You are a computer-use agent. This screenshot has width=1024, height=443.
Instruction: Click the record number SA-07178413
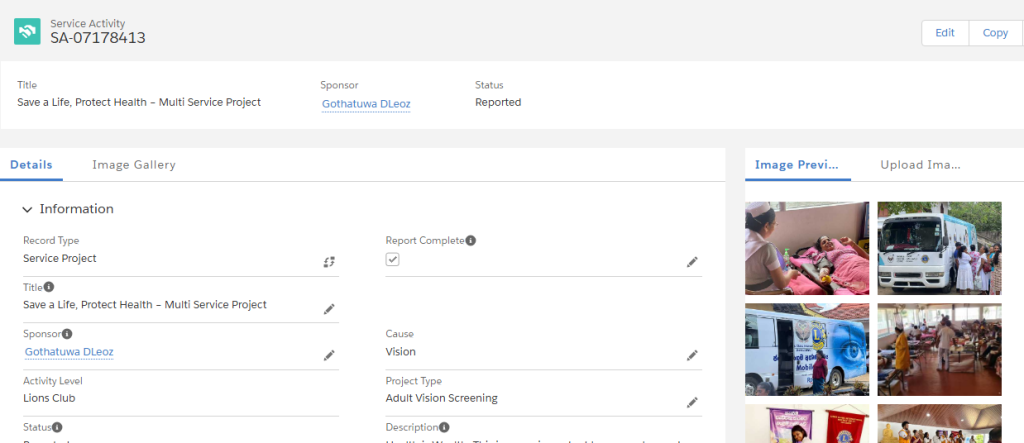[98, 38]
